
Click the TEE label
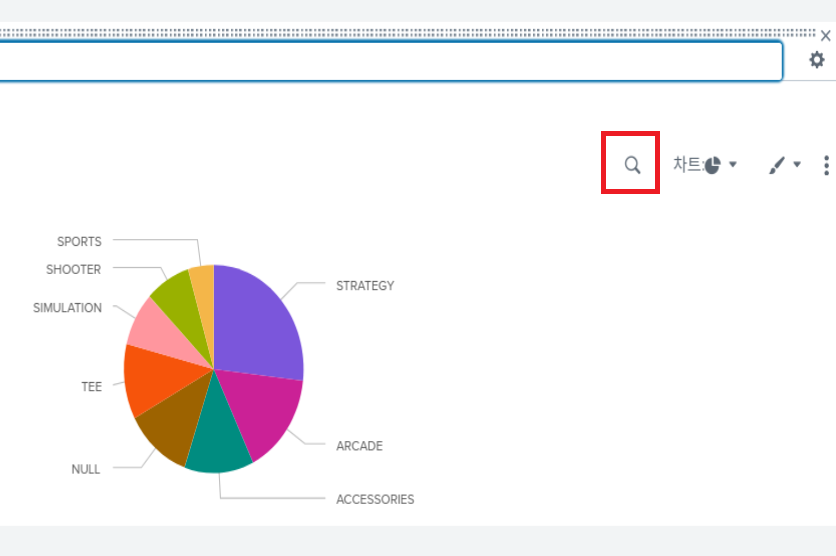click(92, 387)
